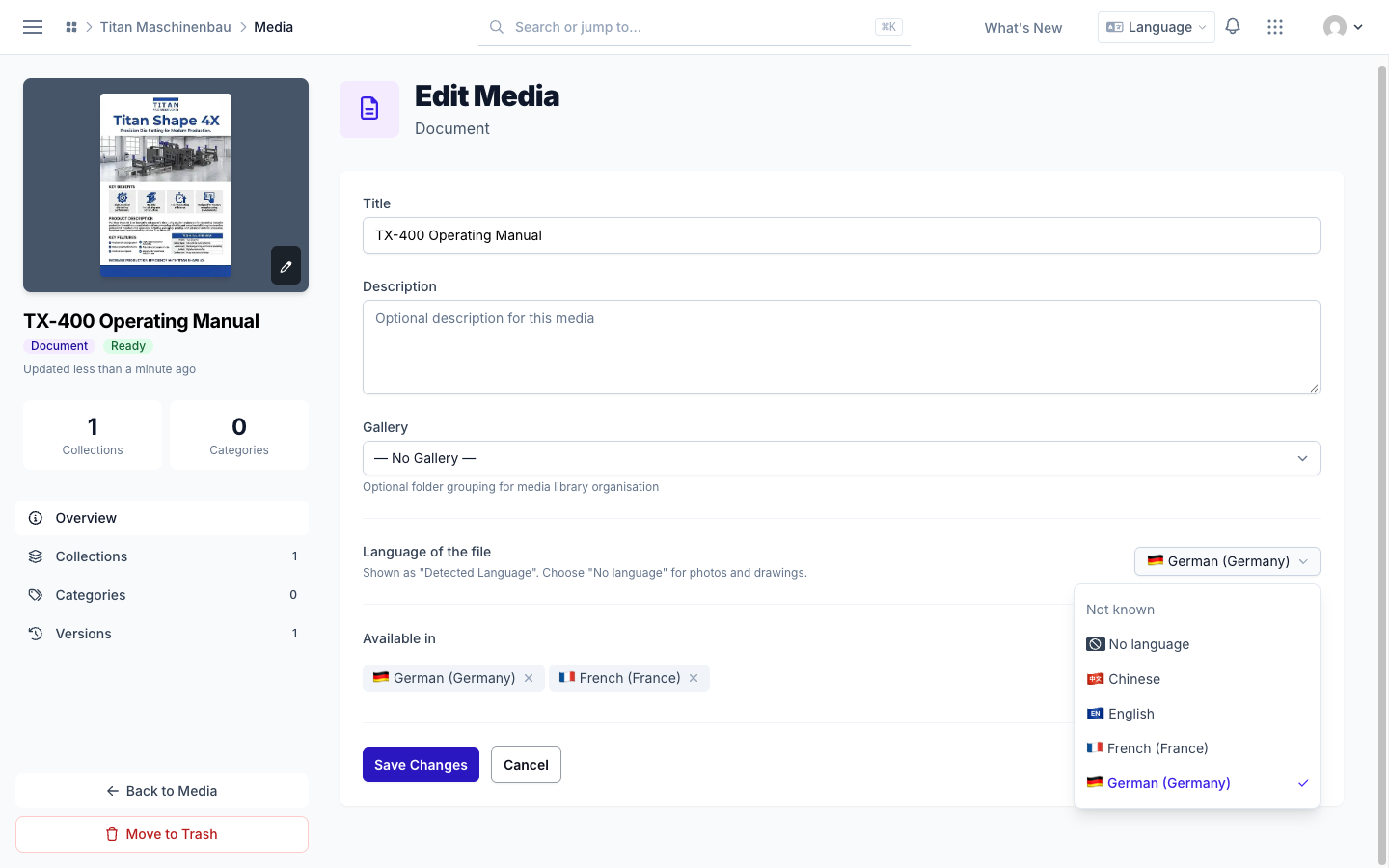Open the apps grid launcher icon
The width and height of the screenshot is (1389, 868).
point(1275,27)
